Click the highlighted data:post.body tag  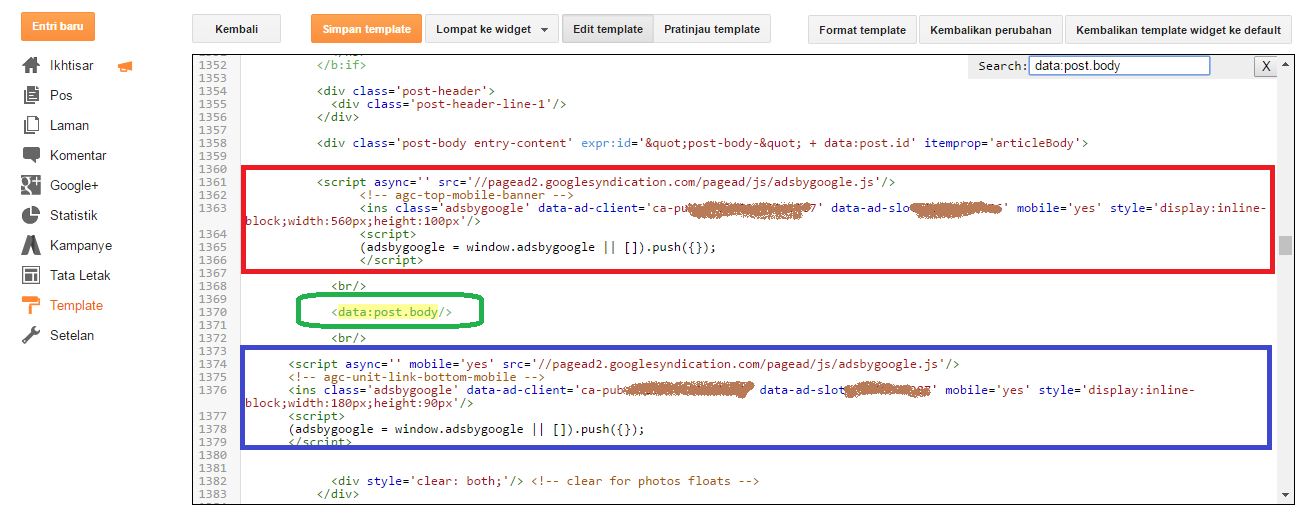[392, 313]
